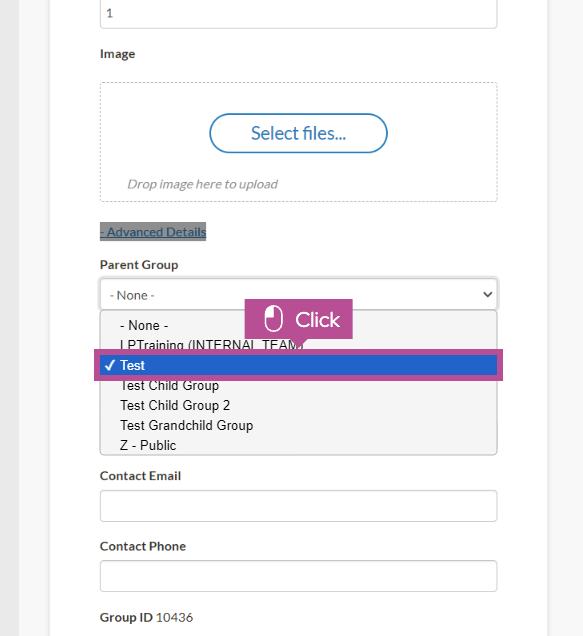
Task: Choose Test Child Group option
Action: [298, 386]
